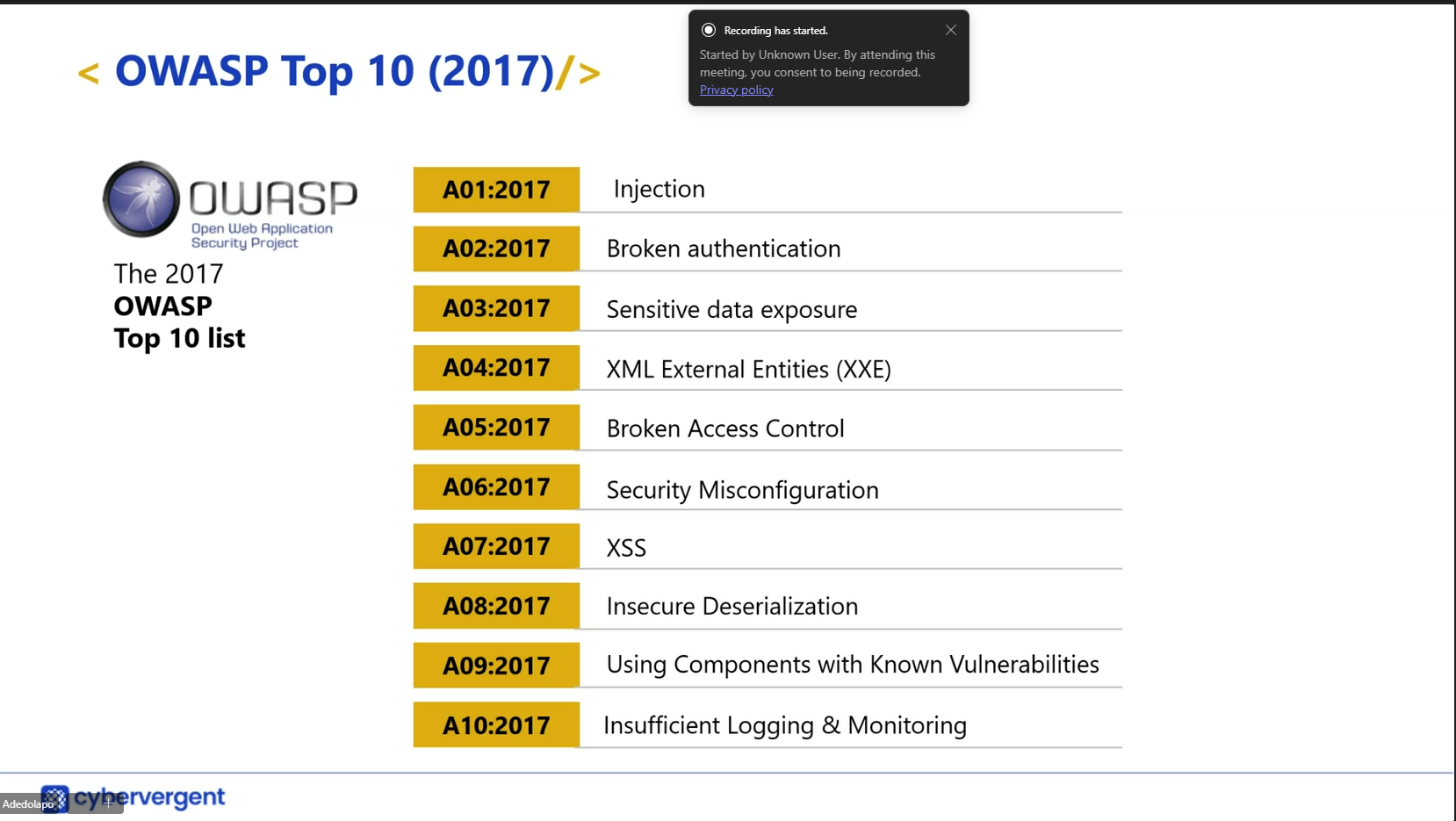The width and height of the screenshot is (1456, 821).
Task: Click the recording indicator circle icon
Action: pyautogui.click(x=709, y=30)
